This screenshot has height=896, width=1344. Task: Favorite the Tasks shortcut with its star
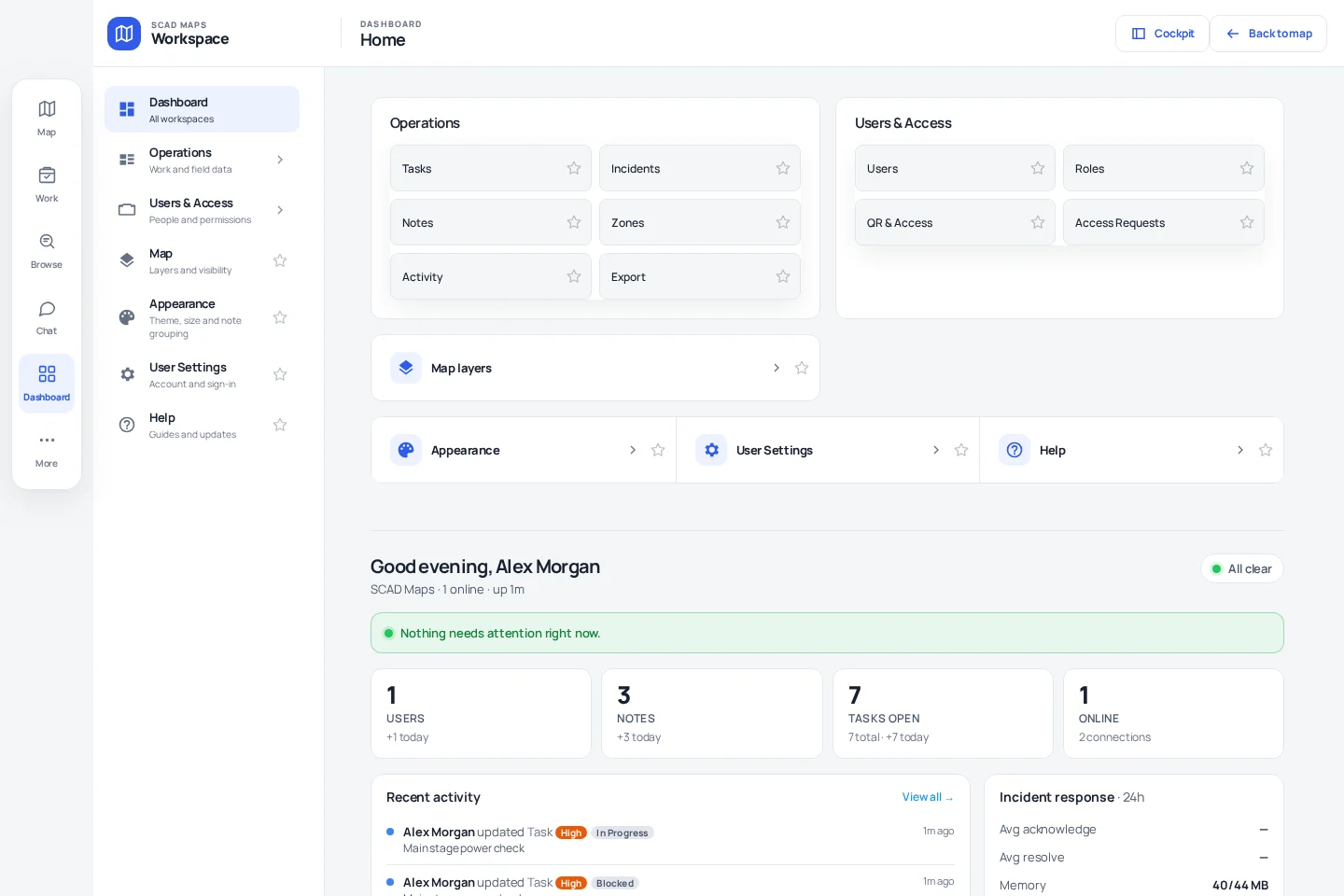point(574,168)
